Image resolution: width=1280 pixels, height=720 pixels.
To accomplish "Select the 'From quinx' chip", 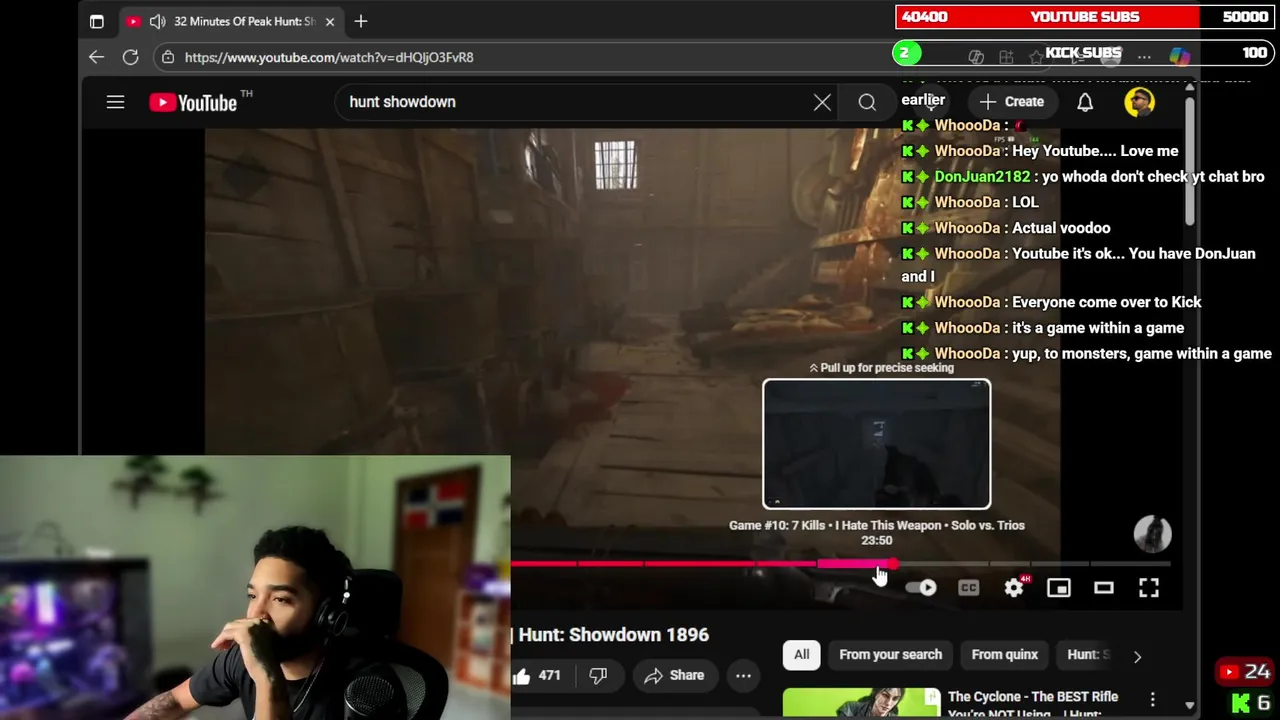I will click(1005, 655).
